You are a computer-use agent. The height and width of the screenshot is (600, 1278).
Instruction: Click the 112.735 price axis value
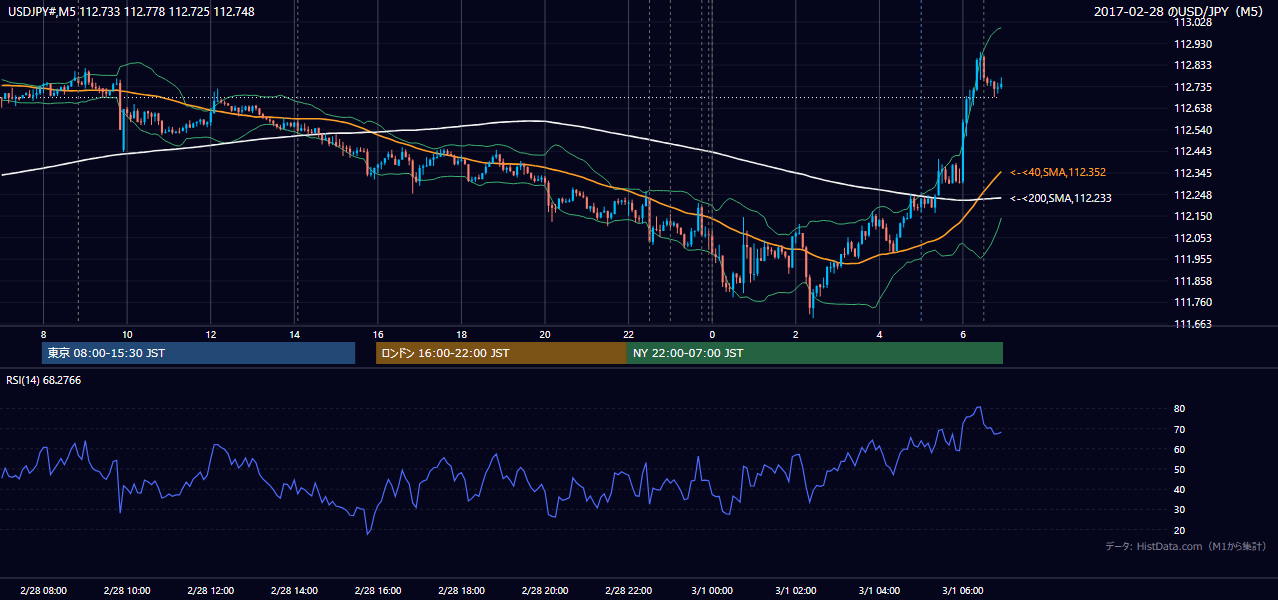tap(1193, 87)
